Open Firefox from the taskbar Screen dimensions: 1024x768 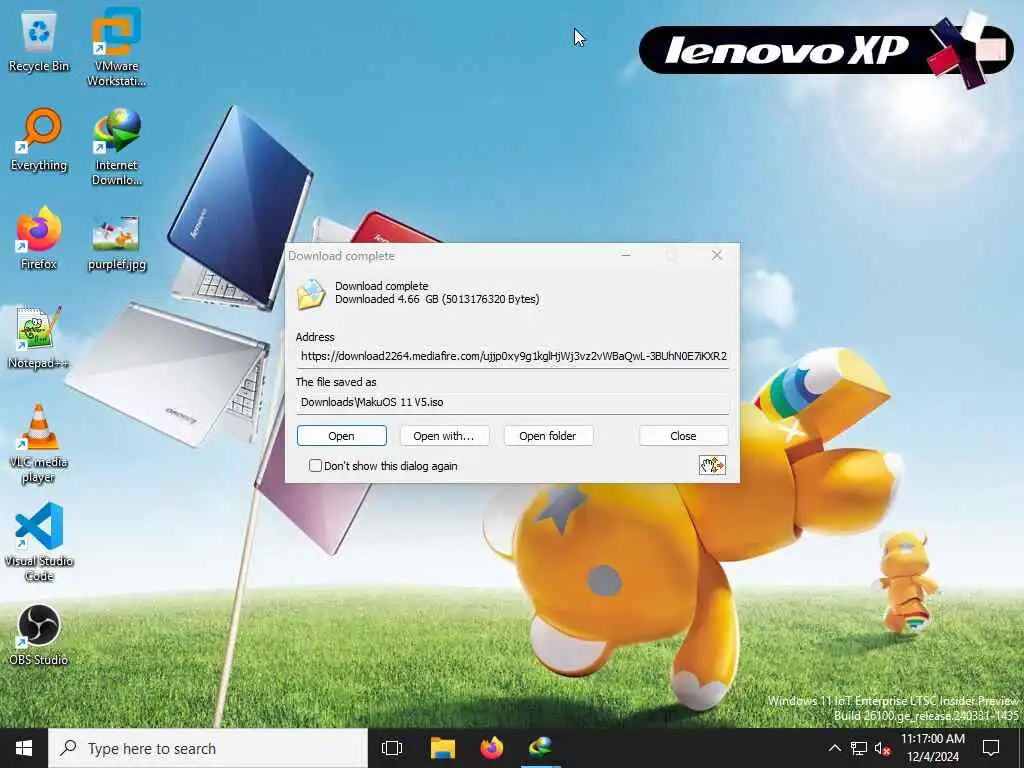point(492,748)
